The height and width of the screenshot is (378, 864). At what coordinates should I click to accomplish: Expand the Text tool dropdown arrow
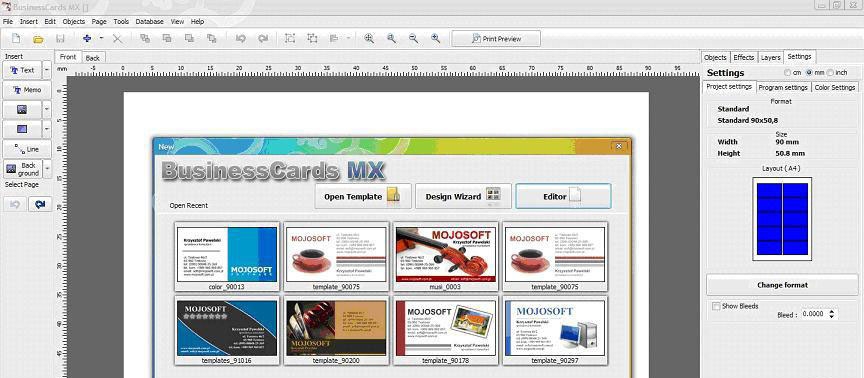(x=47, y=70)
